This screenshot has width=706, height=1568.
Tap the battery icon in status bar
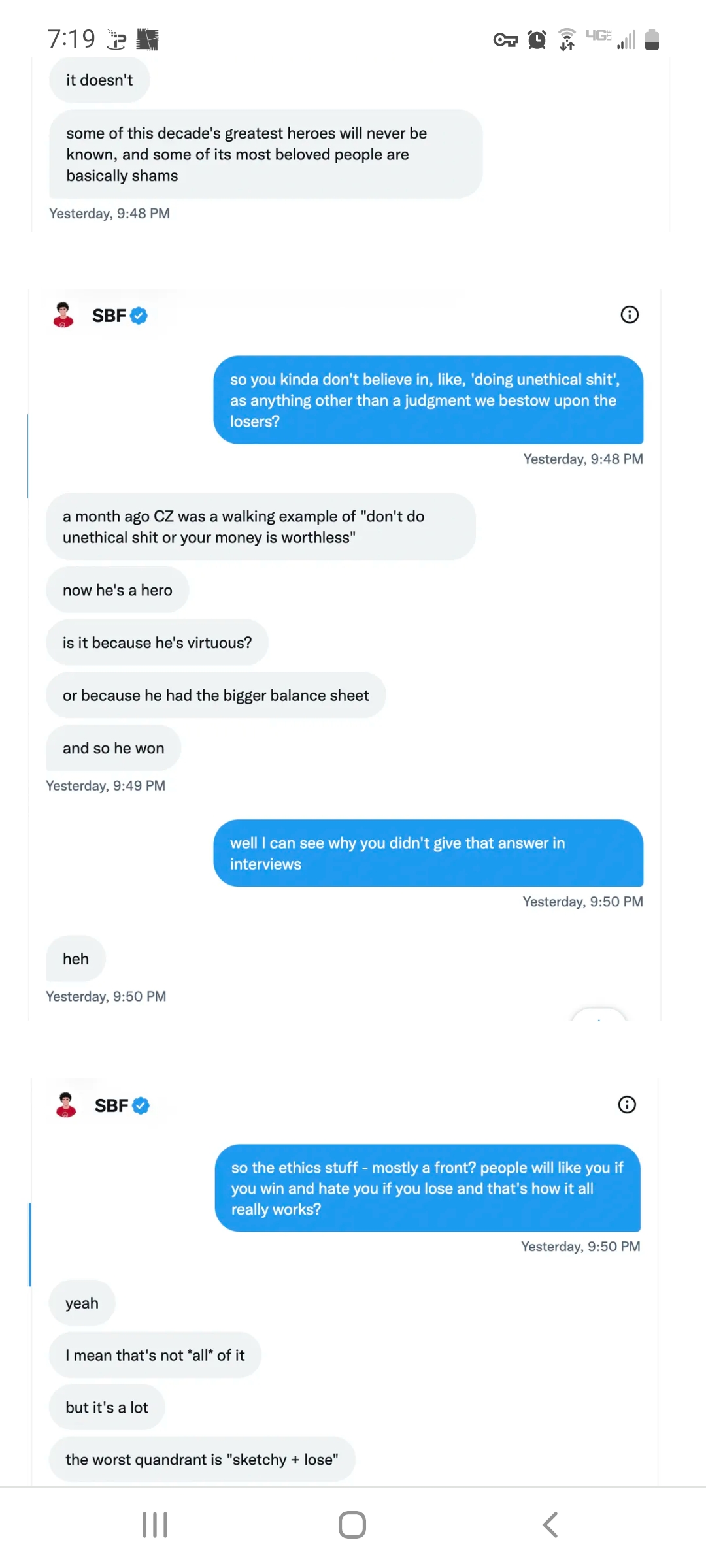click(652, 40)
